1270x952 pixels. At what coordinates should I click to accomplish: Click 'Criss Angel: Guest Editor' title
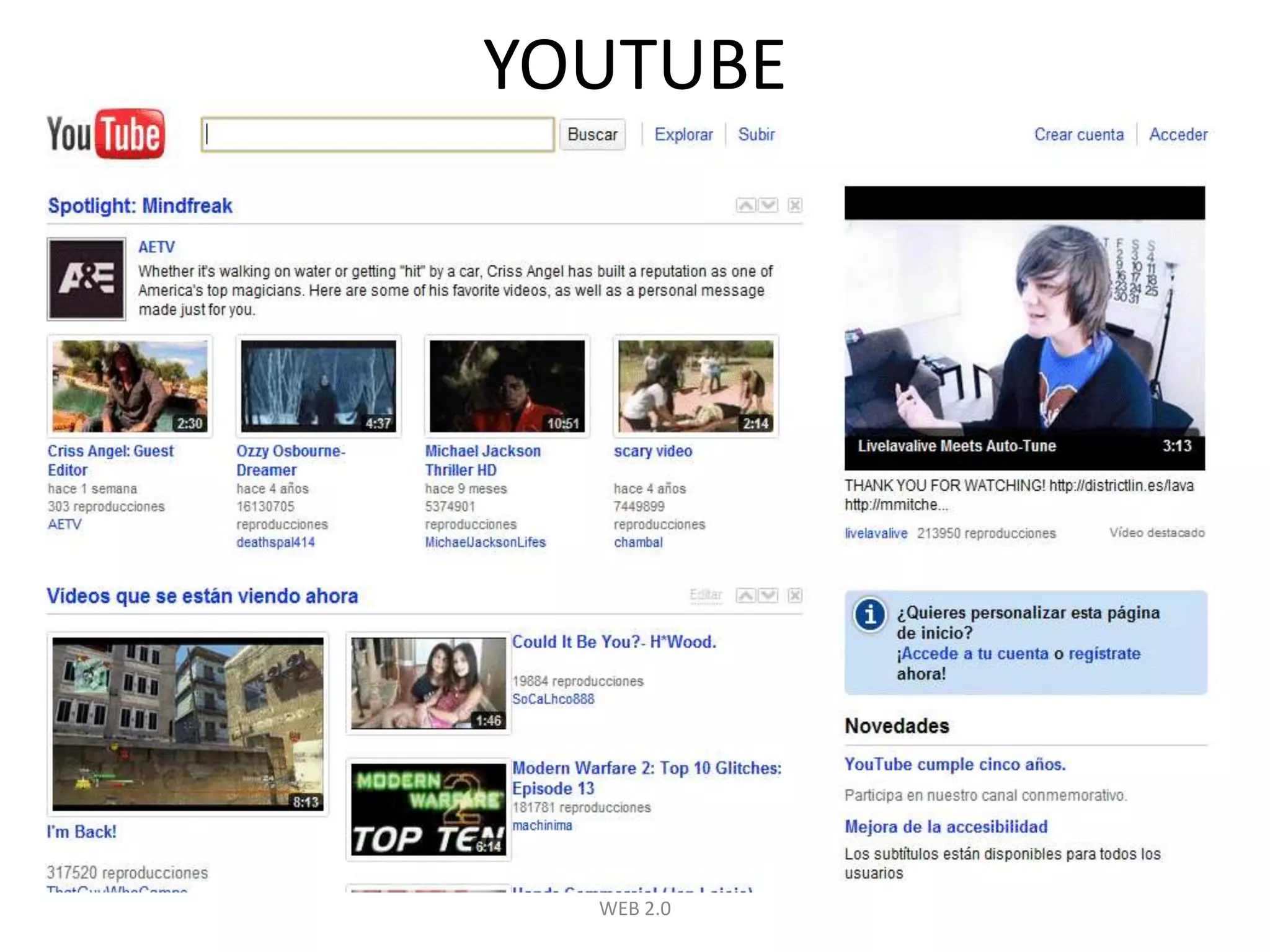pos(110,461)
